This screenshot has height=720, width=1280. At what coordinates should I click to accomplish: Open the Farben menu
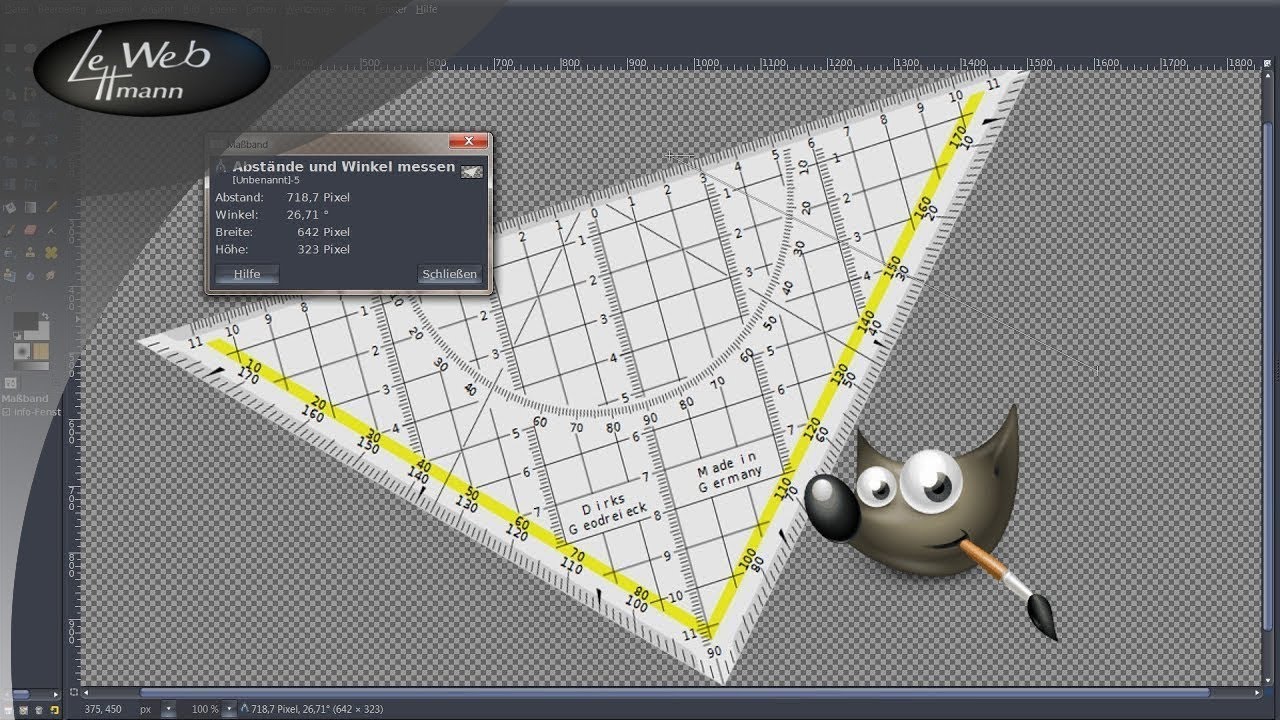click(262, 9)
